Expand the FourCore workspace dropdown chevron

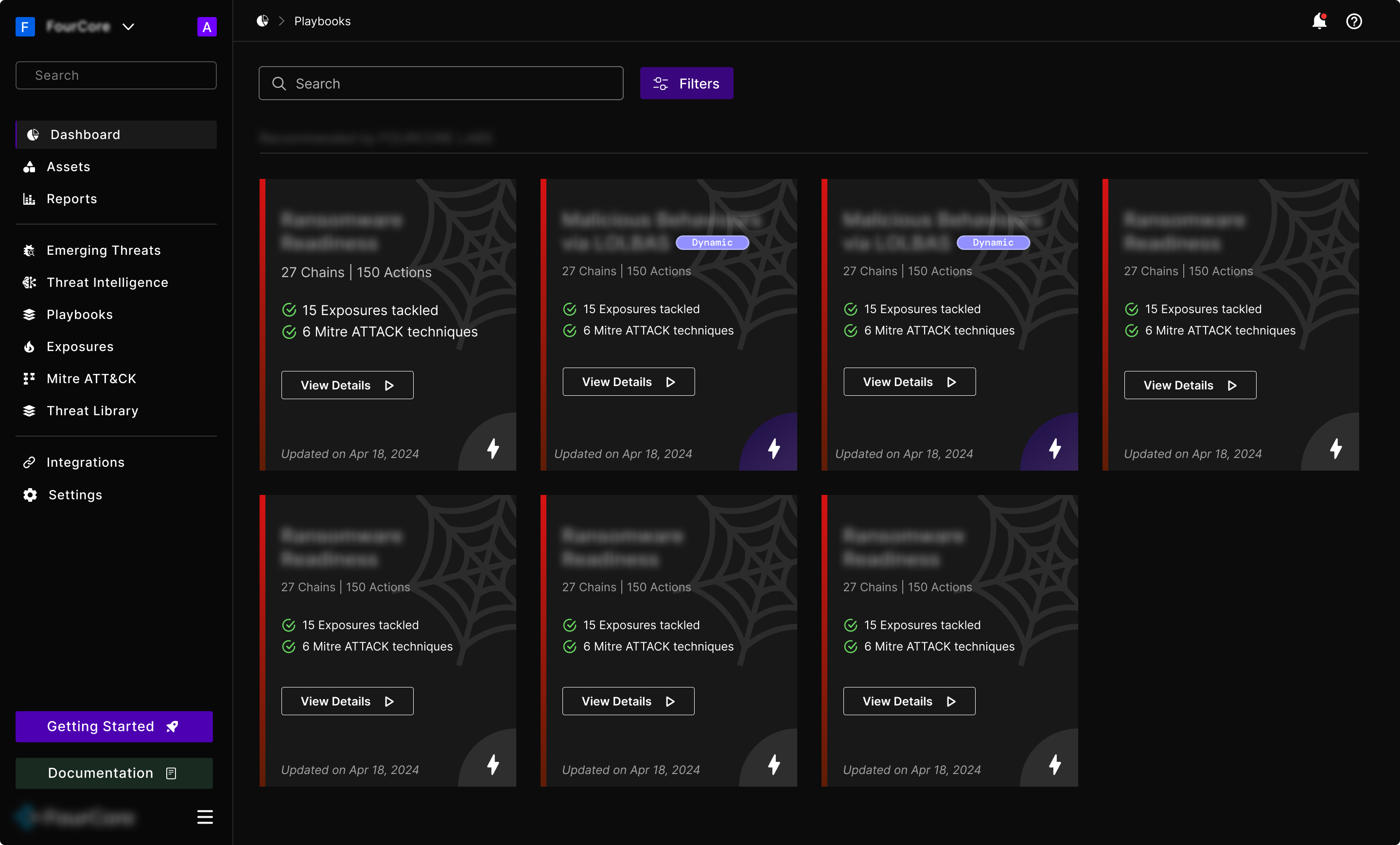click(128, 27)
